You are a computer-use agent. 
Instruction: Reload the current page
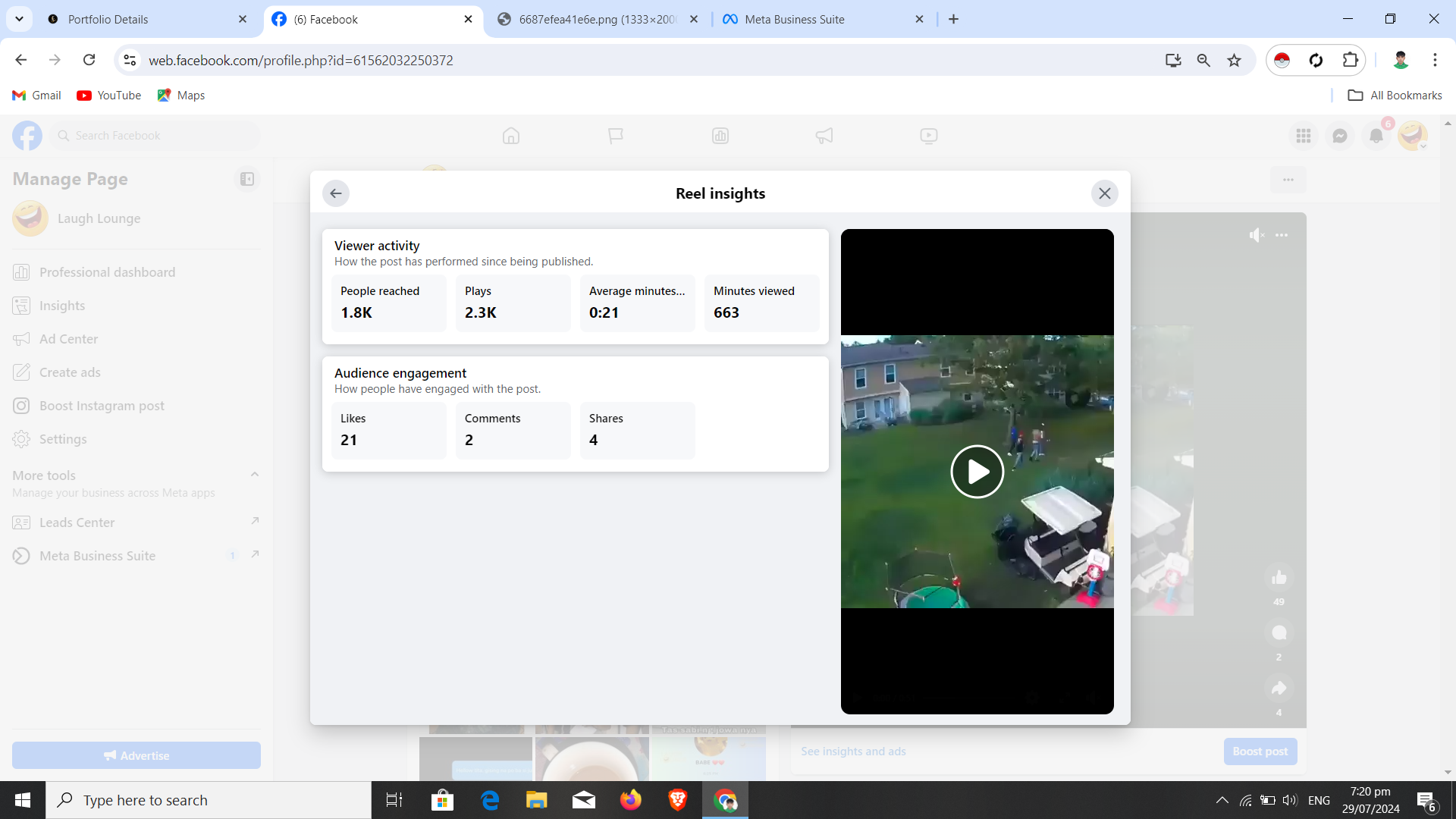pos(89,60)
